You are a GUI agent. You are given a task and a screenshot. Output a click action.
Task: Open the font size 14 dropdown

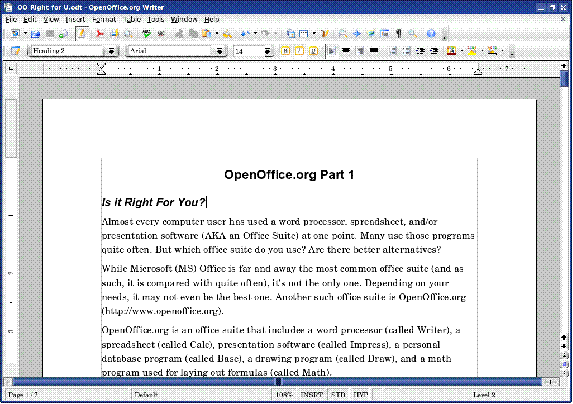tap(267, 51)
